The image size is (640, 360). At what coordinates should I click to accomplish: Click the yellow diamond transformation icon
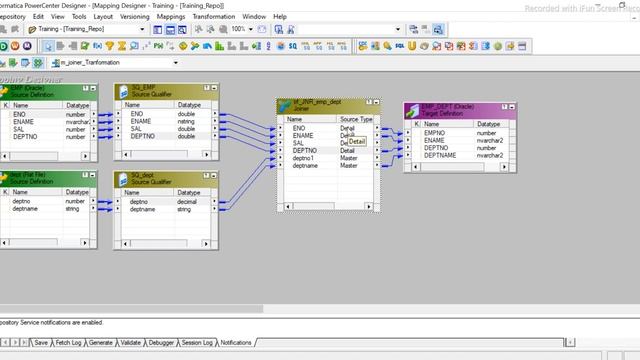pos(183,46)
